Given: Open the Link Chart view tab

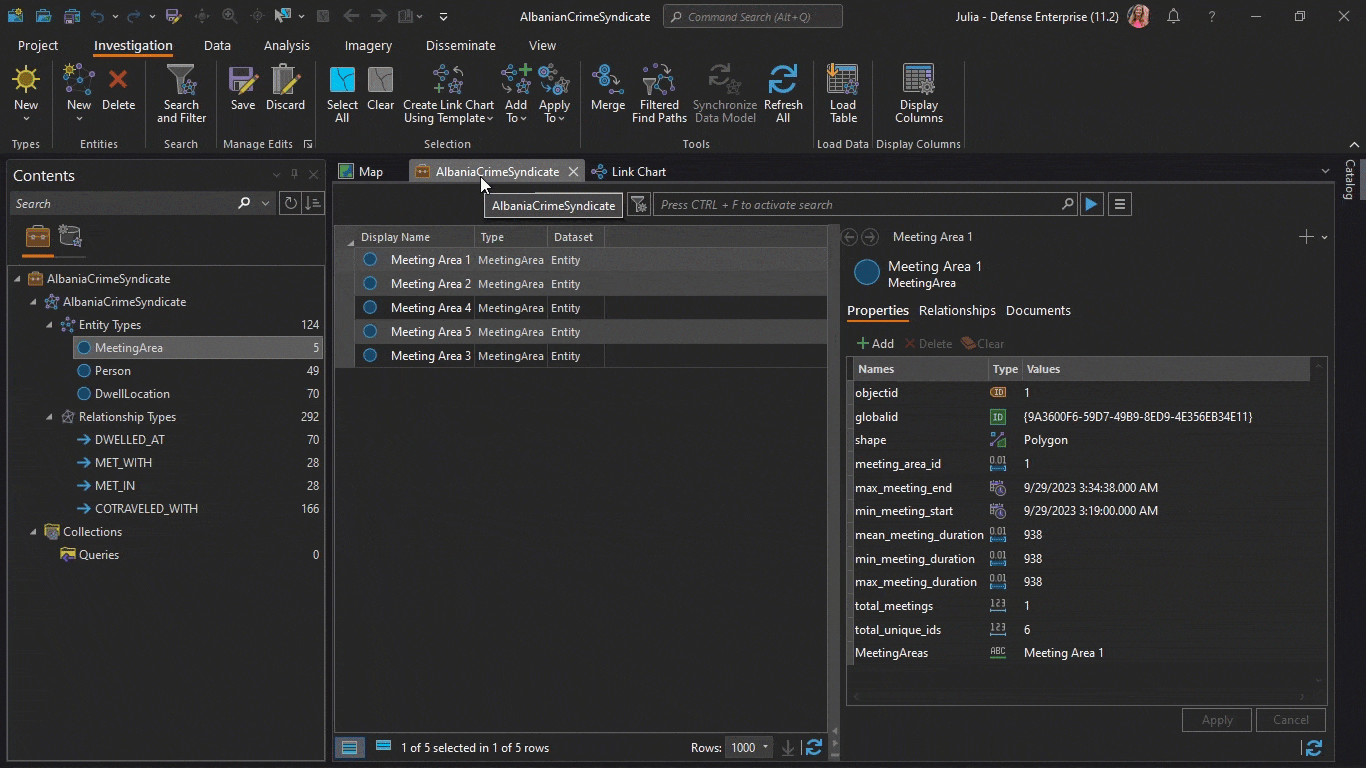Looking at the screenshot, I should coord(637,172).
